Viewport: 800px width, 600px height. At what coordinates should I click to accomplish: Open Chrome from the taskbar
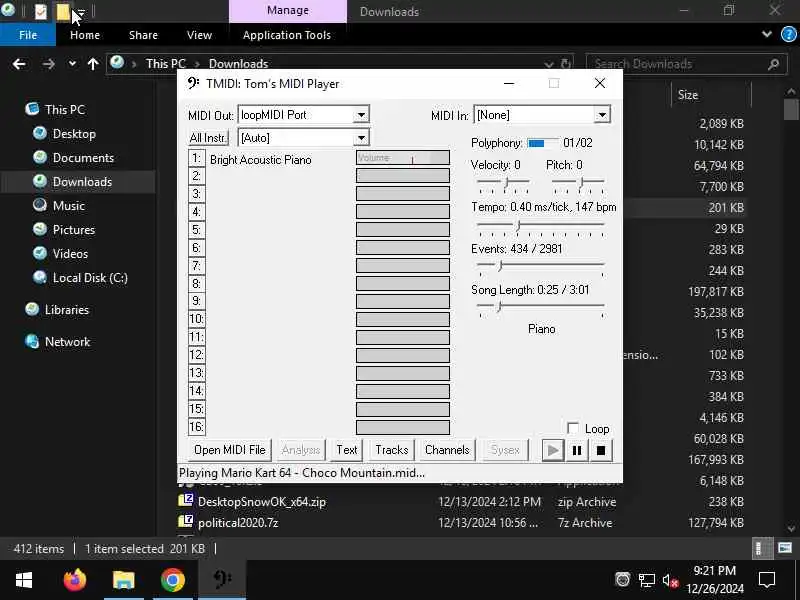click(172, 580)
